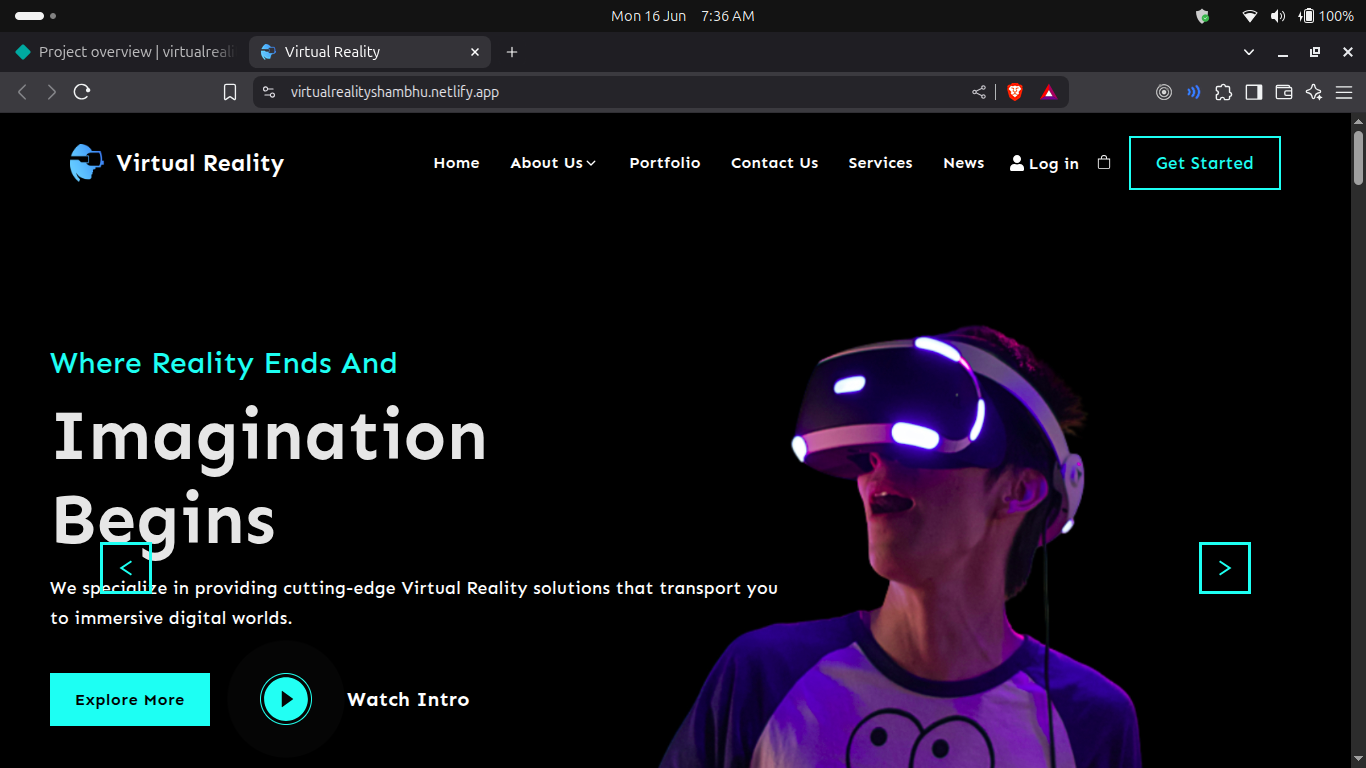The width and height of the screenshot is (1366, 768).
Task: Click the Explore More button
Action: point(129,699)
